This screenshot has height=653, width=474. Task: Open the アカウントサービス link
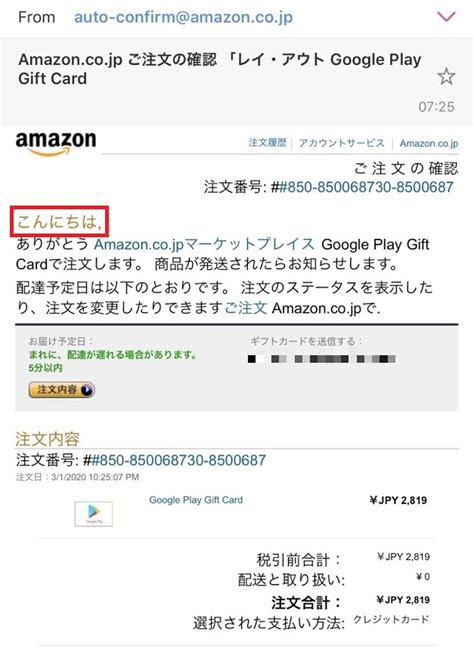(342, 143)
